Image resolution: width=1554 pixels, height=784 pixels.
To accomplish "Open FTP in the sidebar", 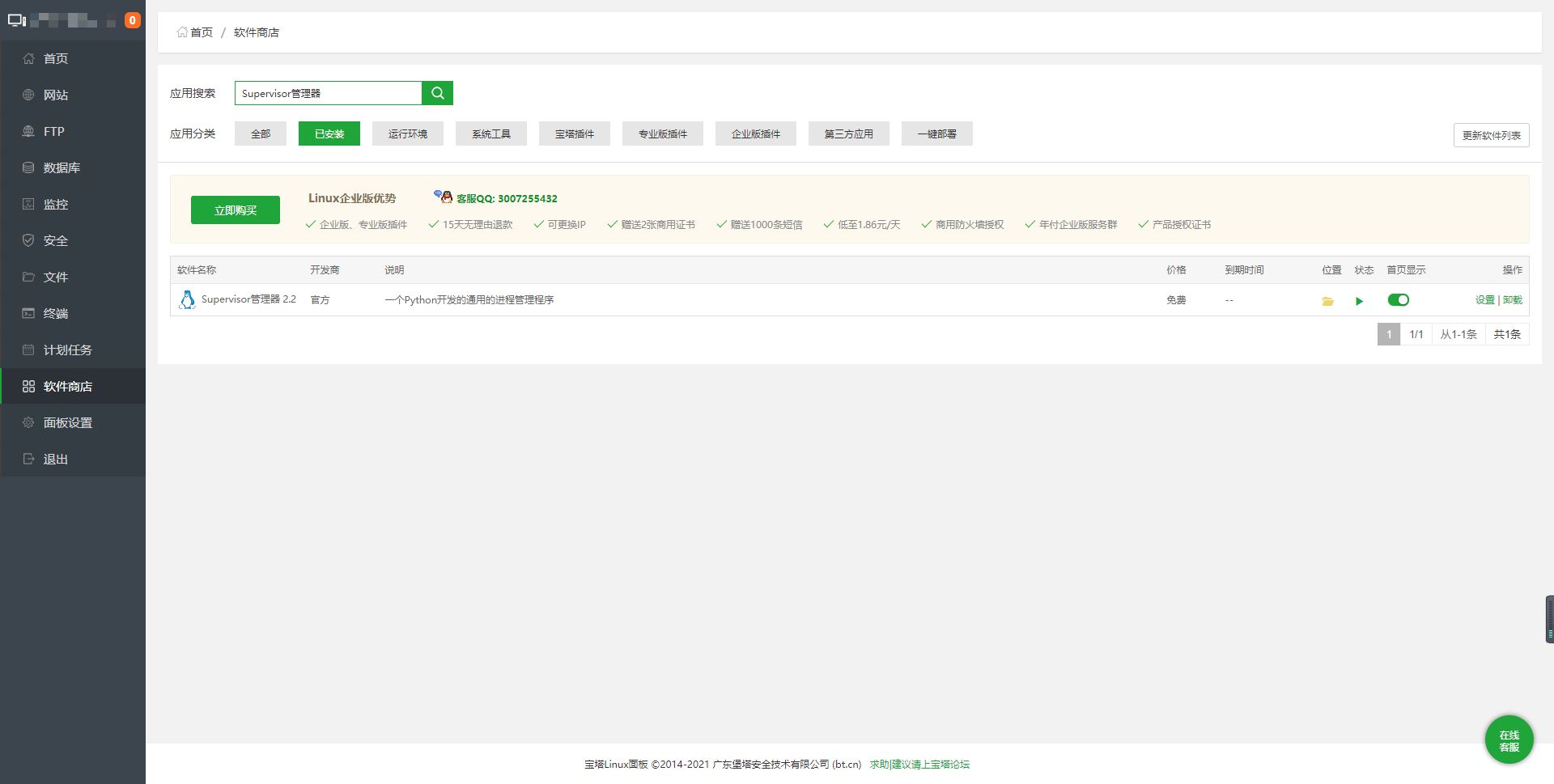I will 73,131.
